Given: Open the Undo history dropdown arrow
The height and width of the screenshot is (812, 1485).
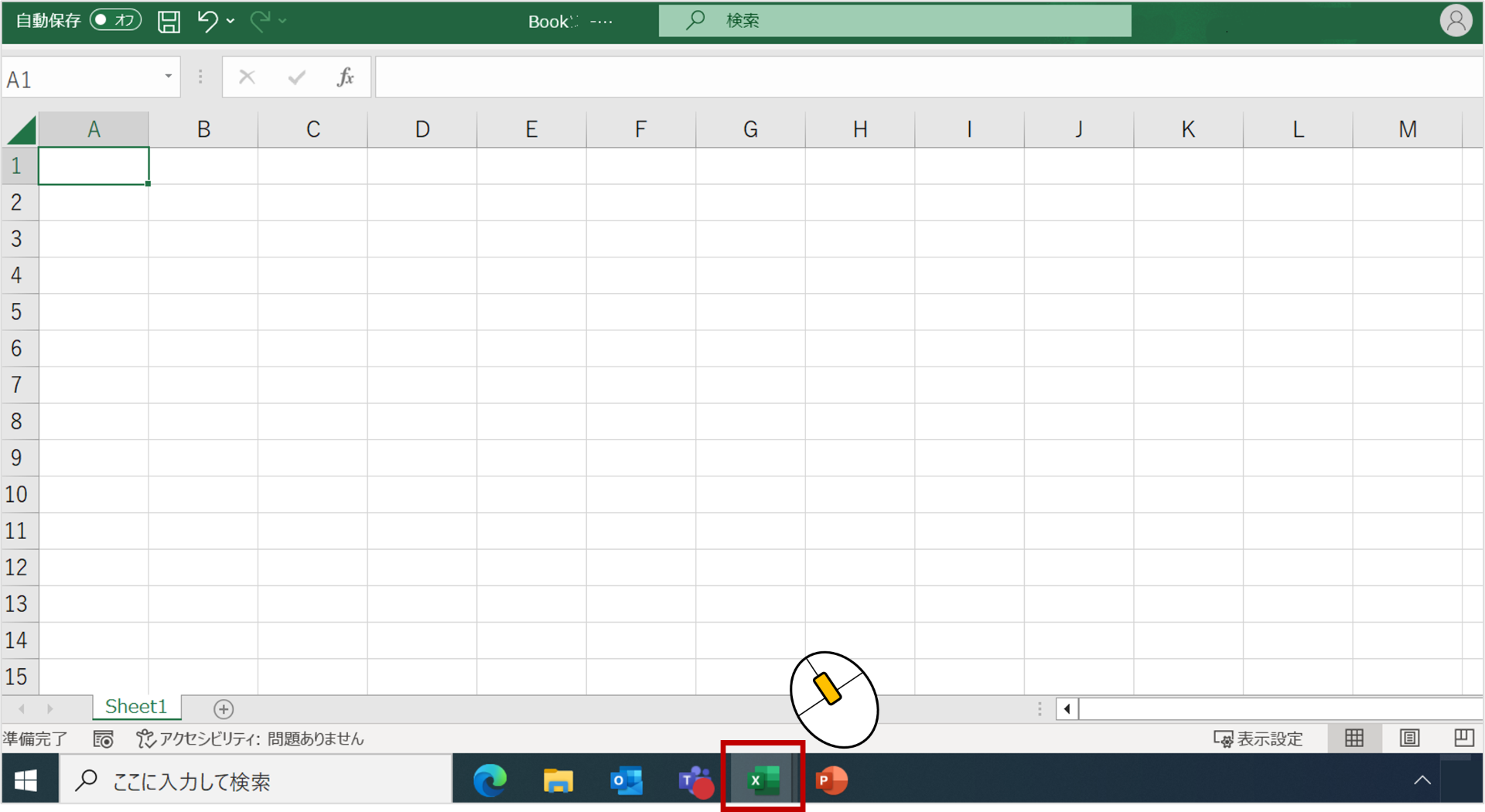Looking at the screenshot, I should click(x=230, y=22).
